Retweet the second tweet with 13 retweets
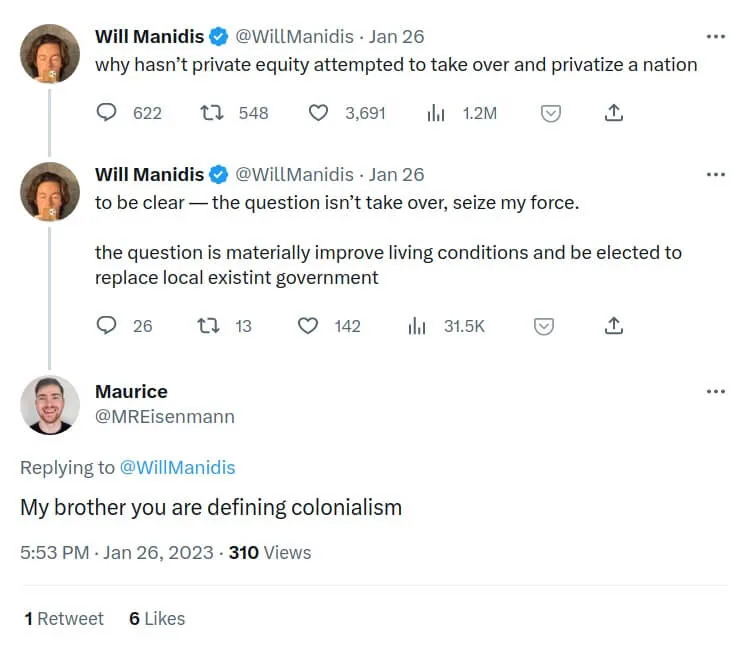 point(211,326)
